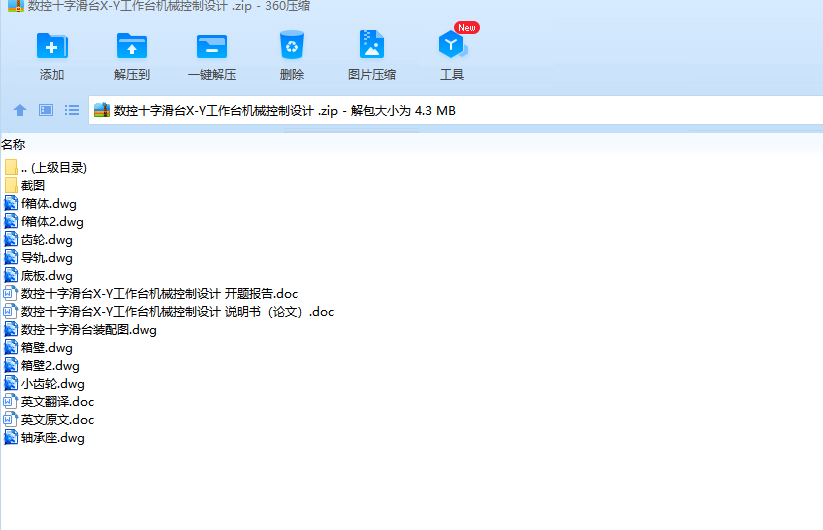Image resolution: width=823 pixels, height=530 pixels.
Task: Click the dwg icon beside 箱壁2.dwg
Action: click(11, 366)
